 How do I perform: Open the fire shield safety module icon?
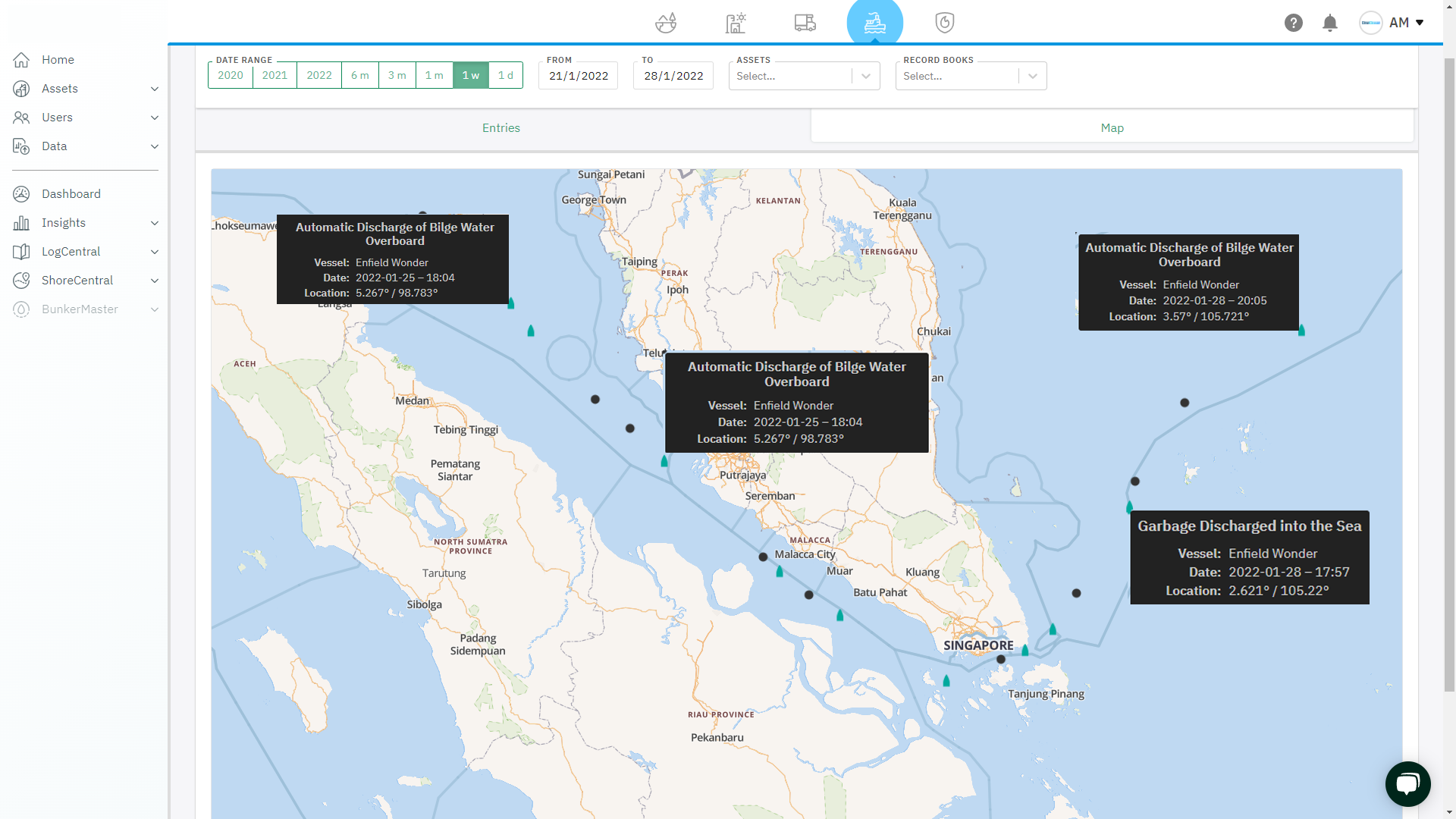click(x=945, y=23)
